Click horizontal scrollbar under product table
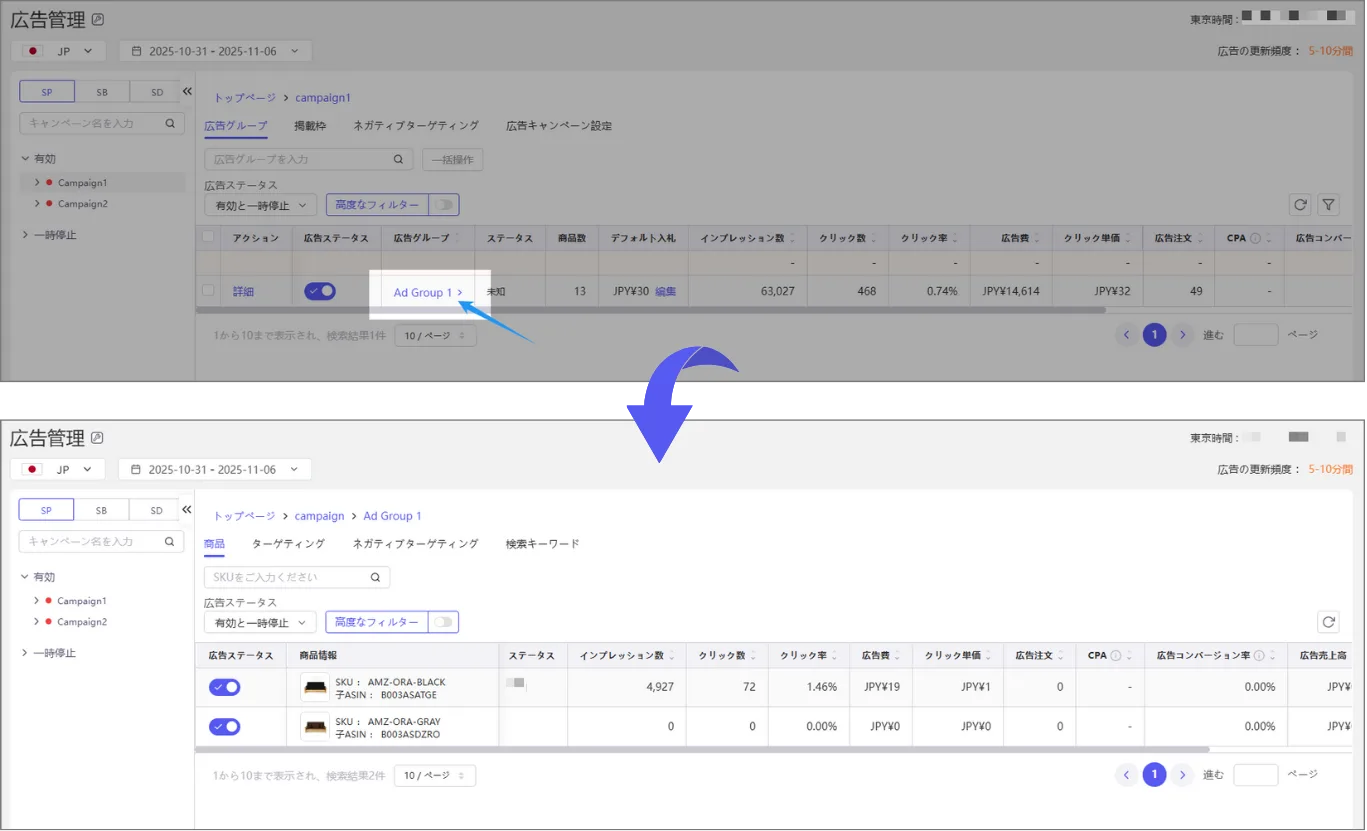1367x831 pixels. pyautogui.click(x=702, y=749)
